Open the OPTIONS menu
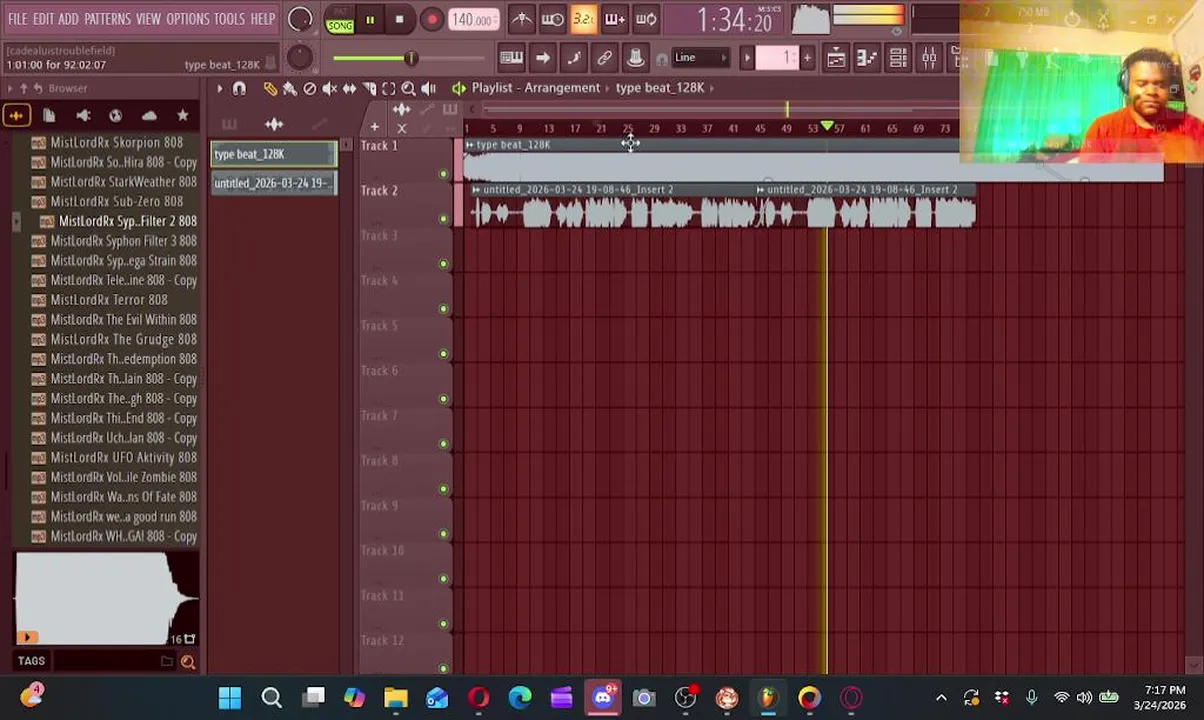The height and width of the screenshot is (720, 1204). 188,19
